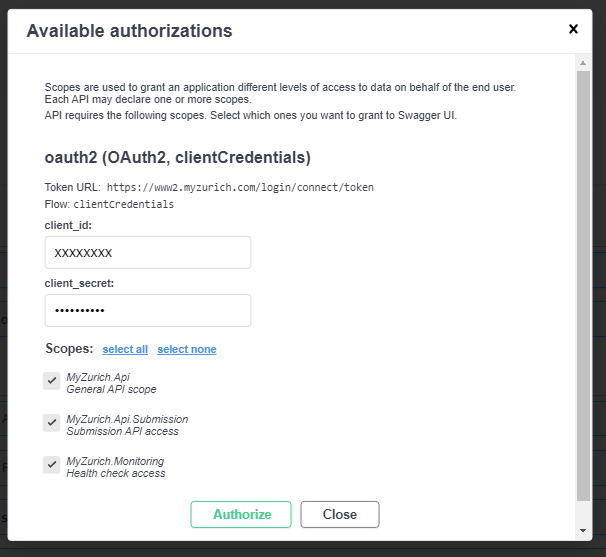Close the dialog with the X icon
The width and height of the screenshot is (606, 557).
[573, 29]
